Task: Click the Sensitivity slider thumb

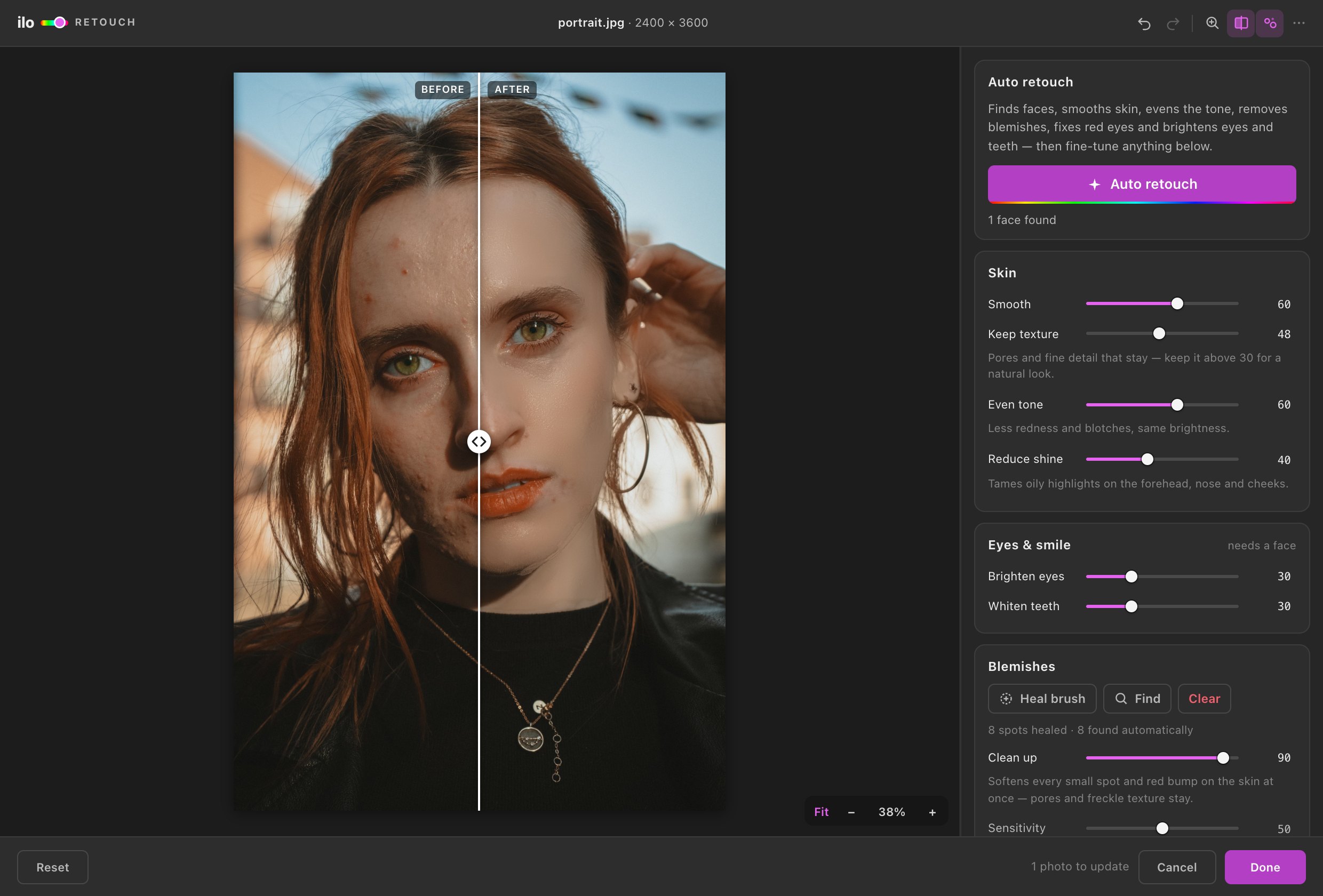Action: coord(1162,828)
